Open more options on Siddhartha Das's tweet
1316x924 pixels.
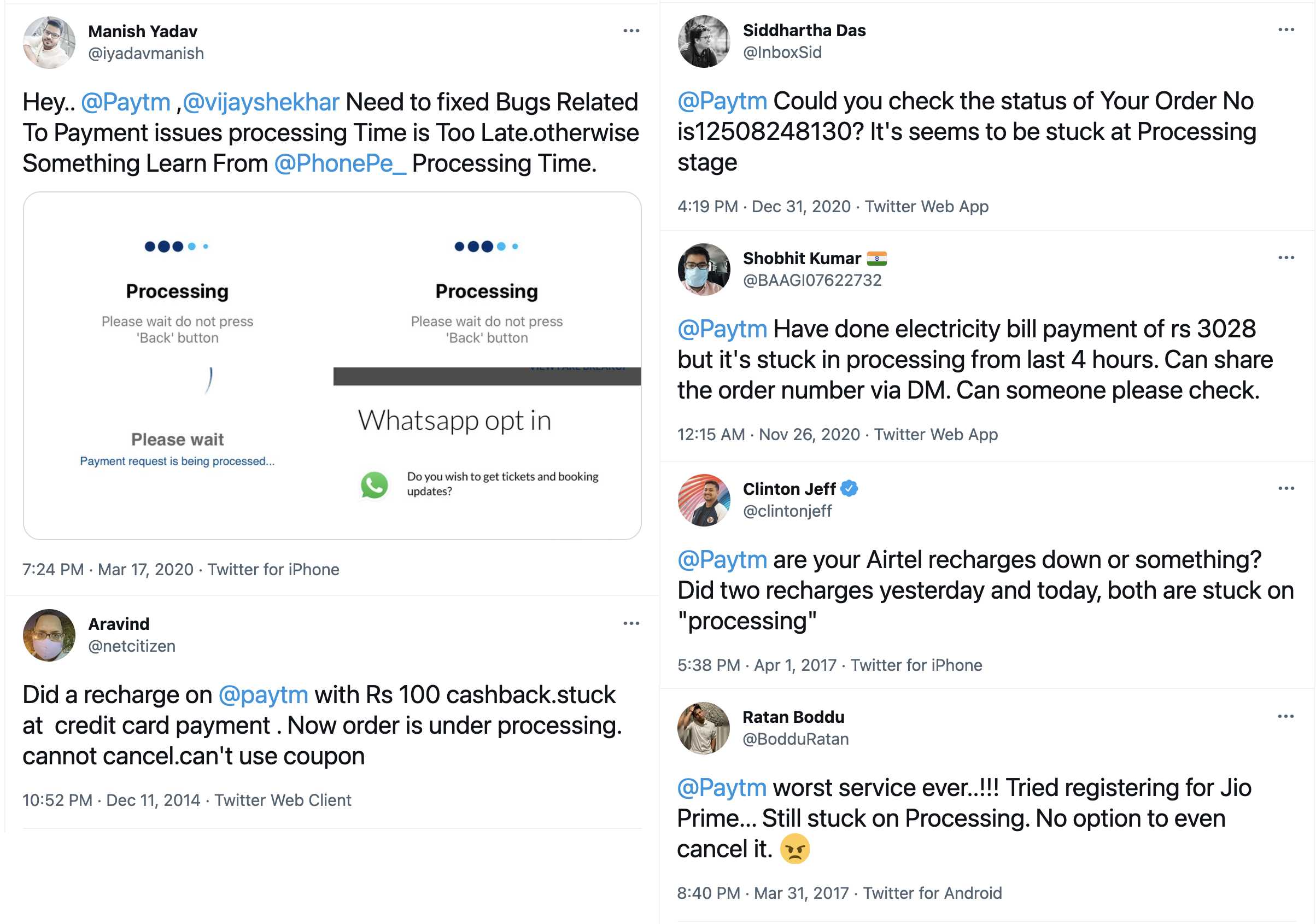(1285, 30)
